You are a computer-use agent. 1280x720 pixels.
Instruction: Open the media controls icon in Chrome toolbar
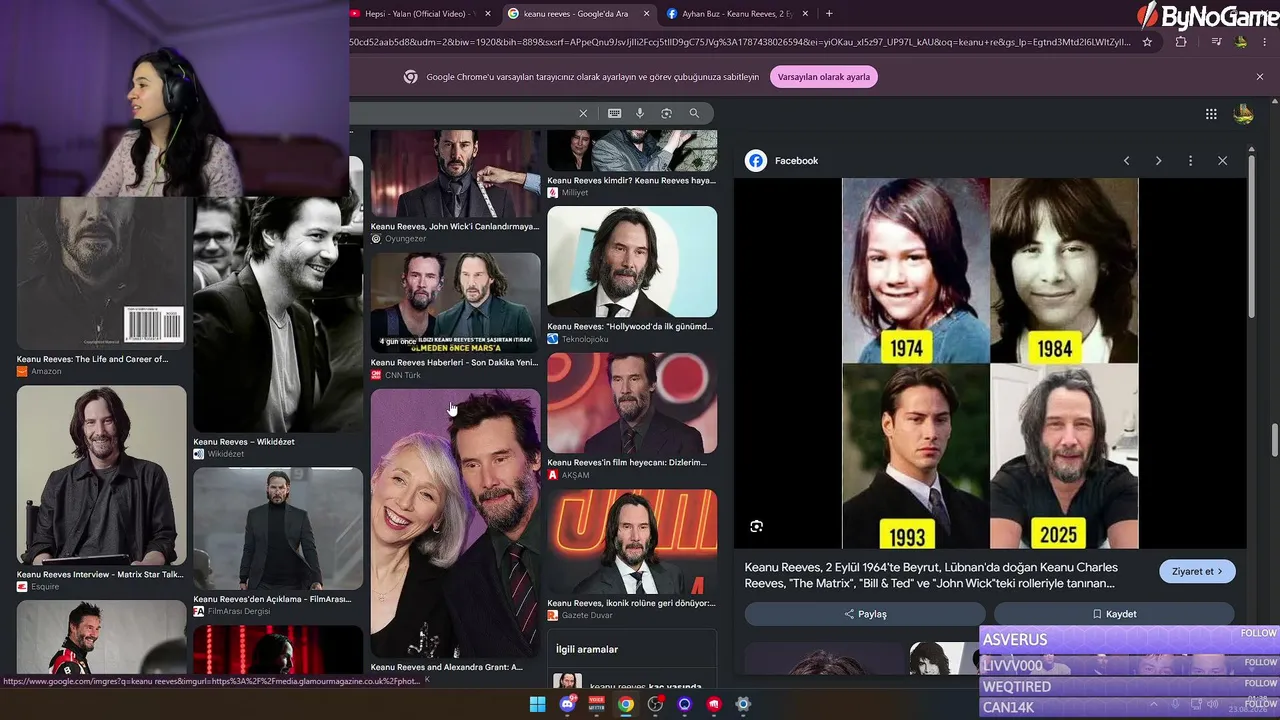1216,42
